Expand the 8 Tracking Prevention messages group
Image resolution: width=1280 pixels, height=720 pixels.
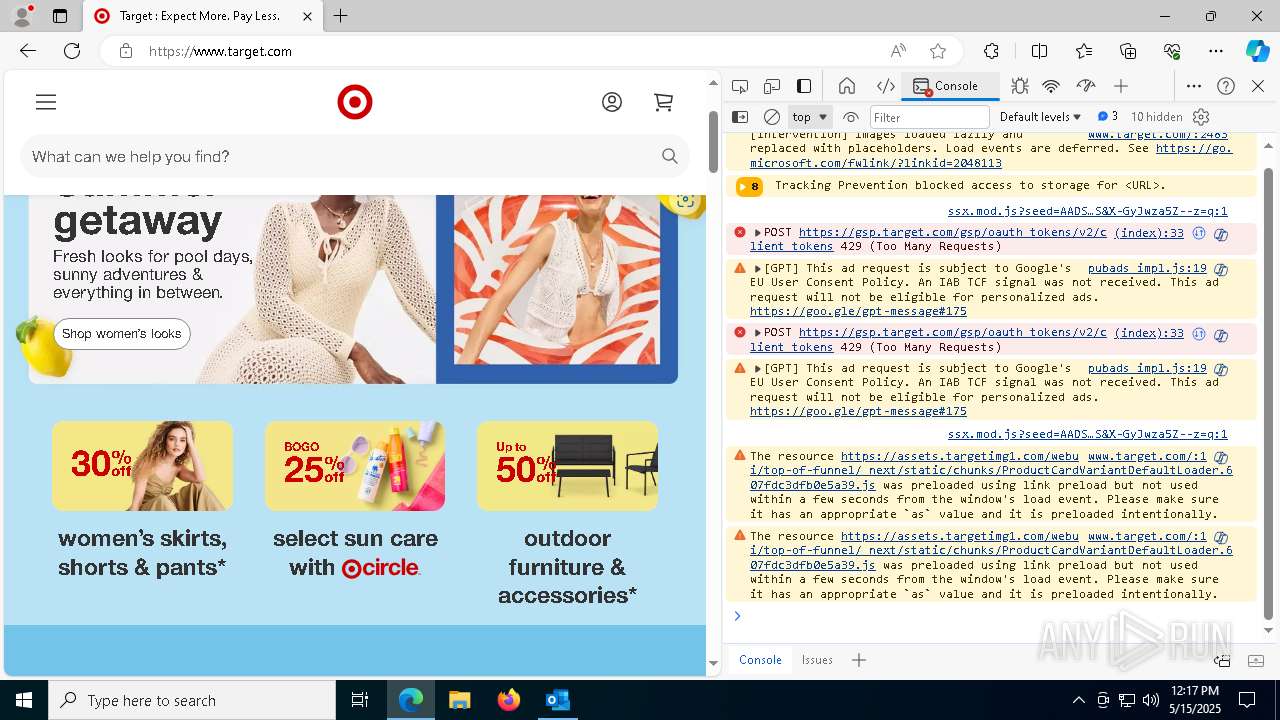[749, 186]
